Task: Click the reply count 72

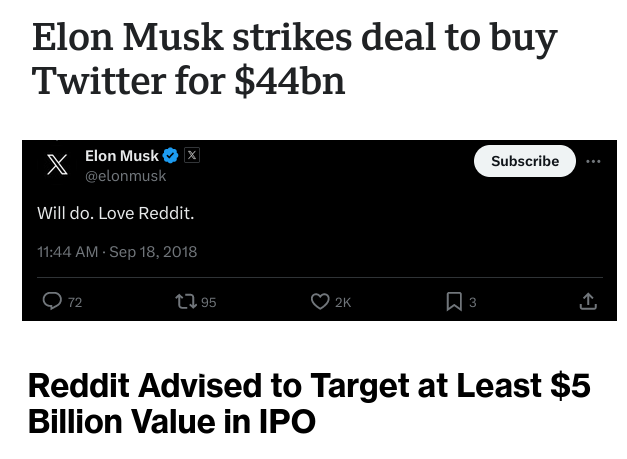Action: [75, 302]
